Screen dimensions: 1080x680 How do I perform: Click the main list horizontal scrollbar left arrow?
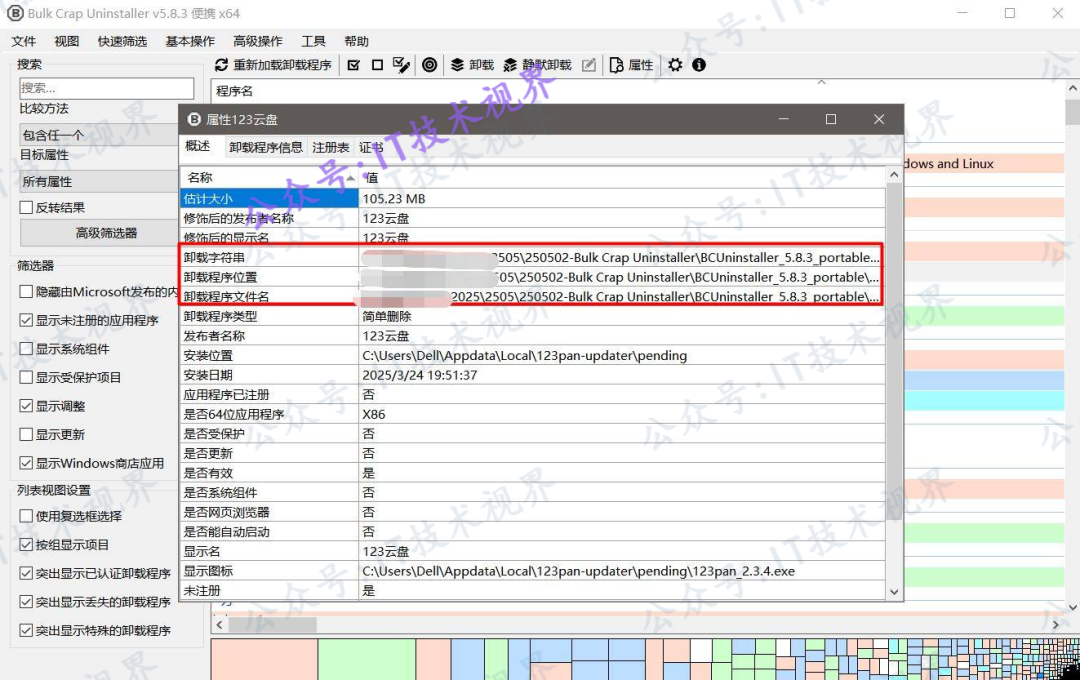[x=220, y=625]
